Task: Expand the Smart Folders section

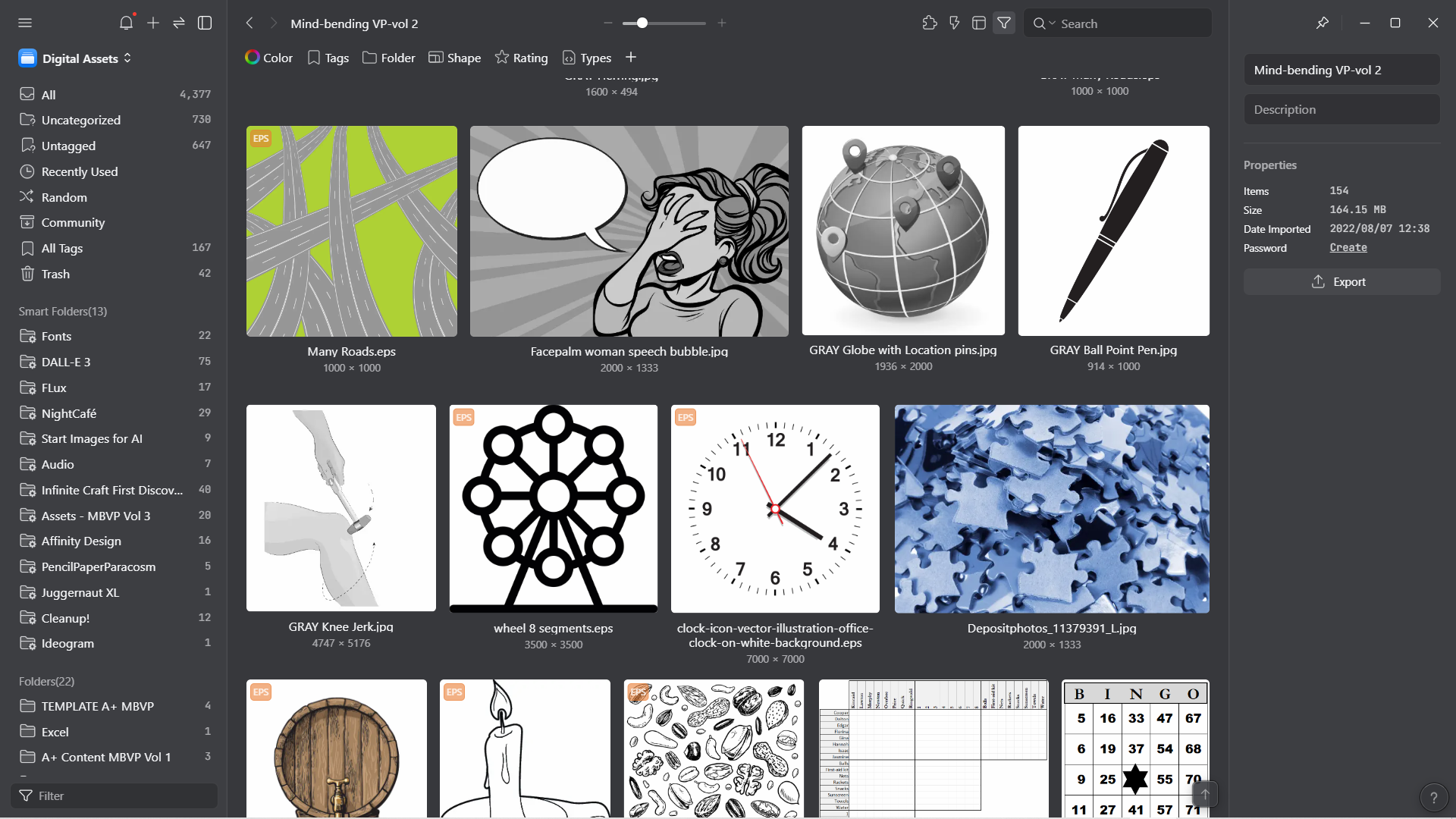Action: [x=62, y=310]
